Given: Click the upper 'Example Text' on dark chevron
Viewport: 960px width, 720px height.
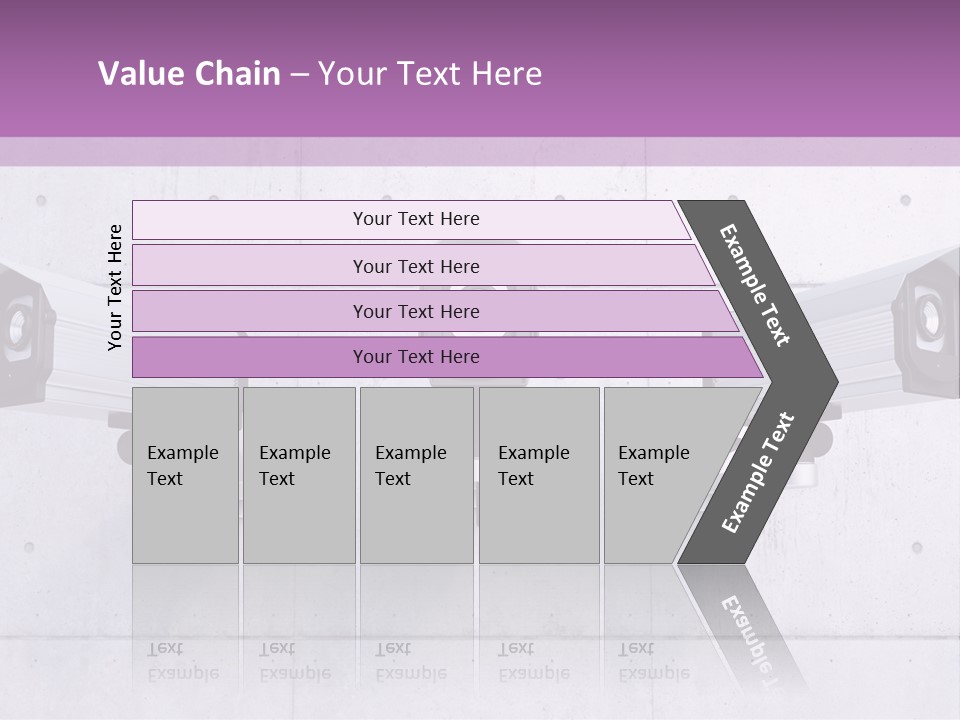Looking at the screenshot, I should click(x=754, y=285).
